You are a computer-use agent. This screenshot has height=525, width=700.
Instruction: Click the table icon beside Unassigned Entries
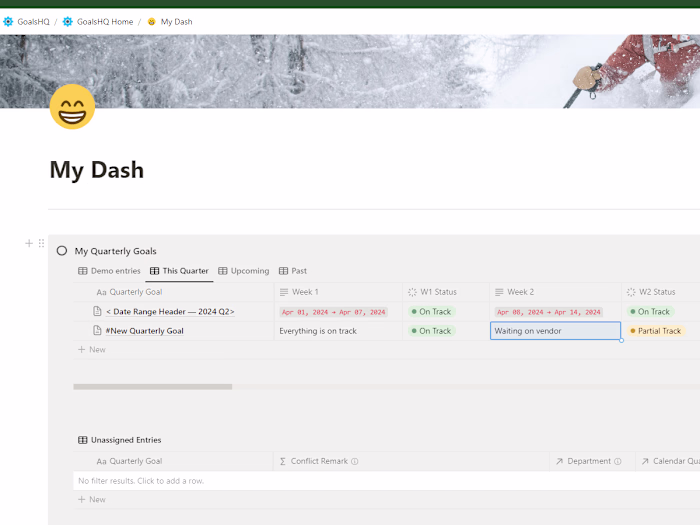click(83, 440)
